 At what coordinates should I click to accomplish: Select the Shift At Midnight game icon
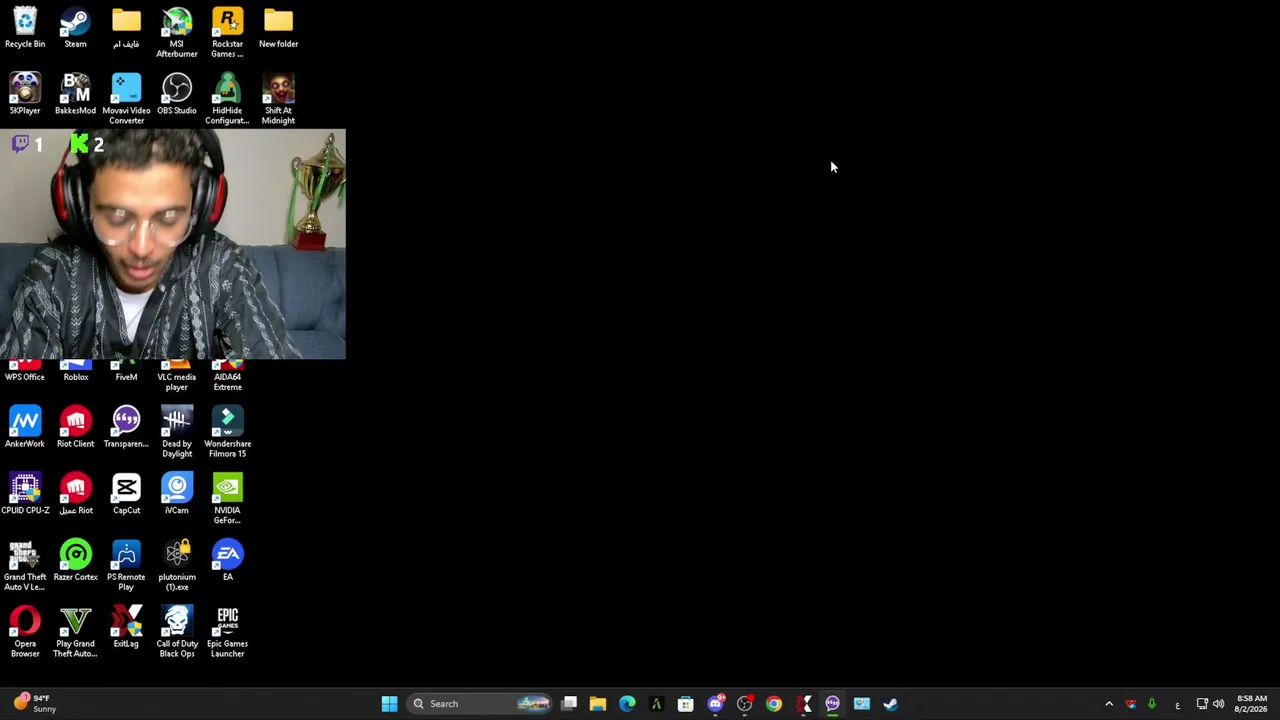click(x=278, y=99)
